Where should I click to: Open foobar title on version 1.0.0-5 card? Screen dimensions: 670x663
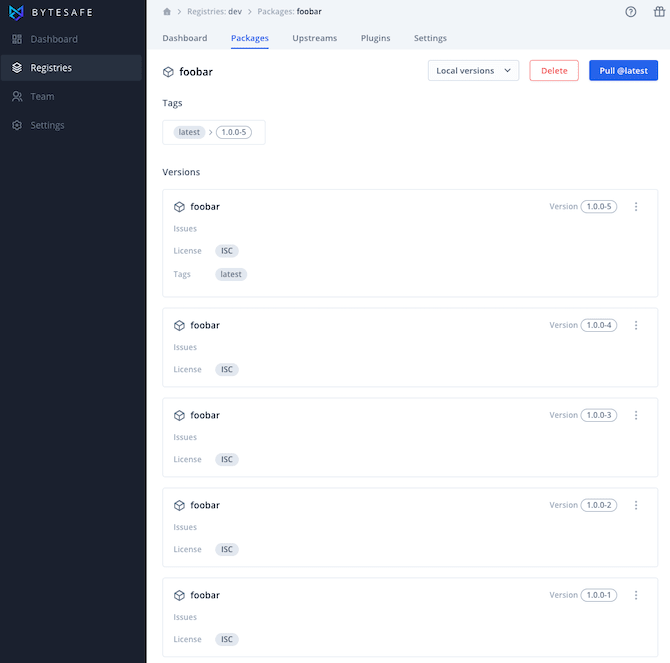tap(205, 207)
